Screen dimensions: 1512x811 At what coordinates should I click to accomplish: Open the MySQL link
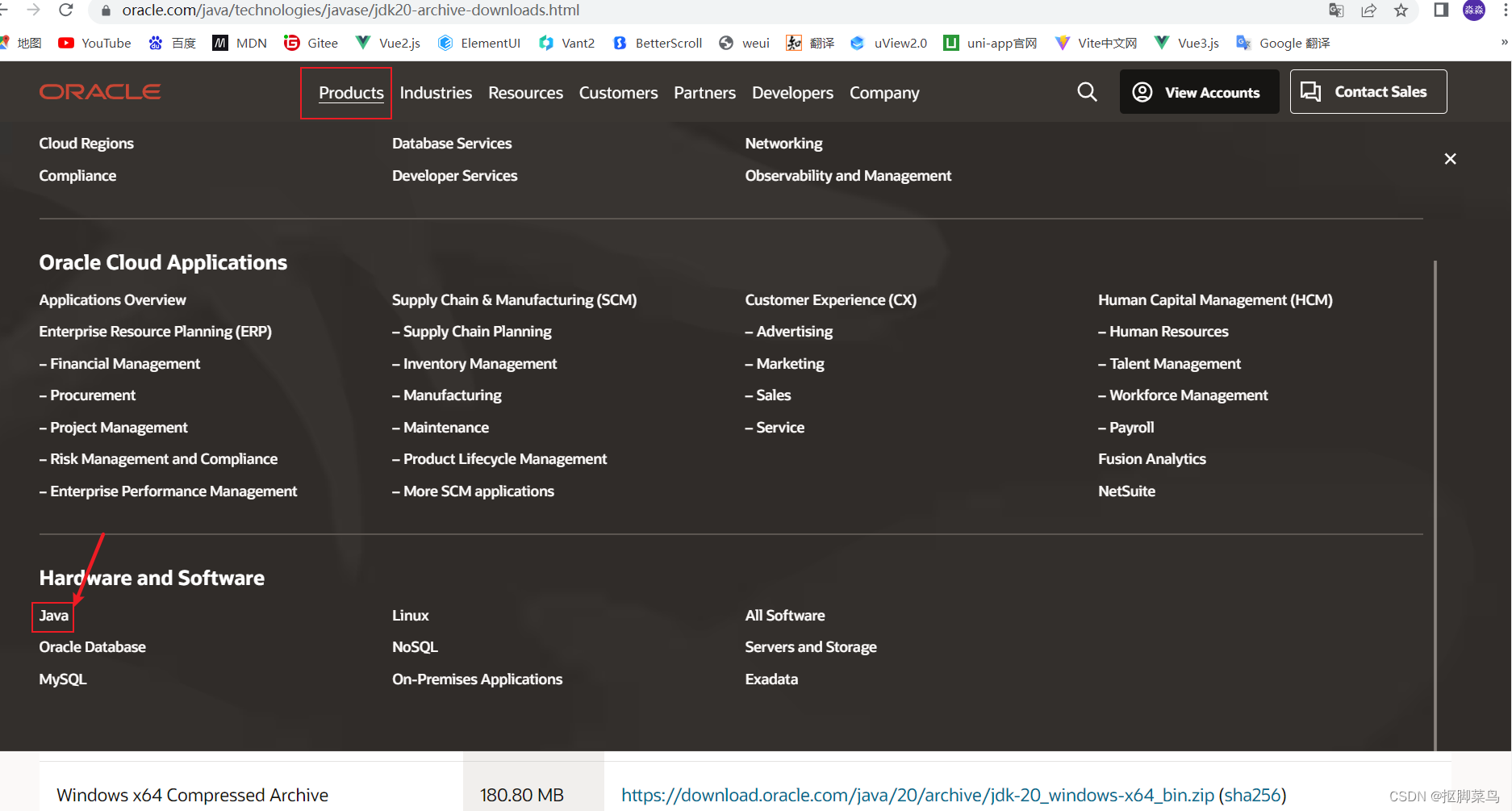click(62, 679)
